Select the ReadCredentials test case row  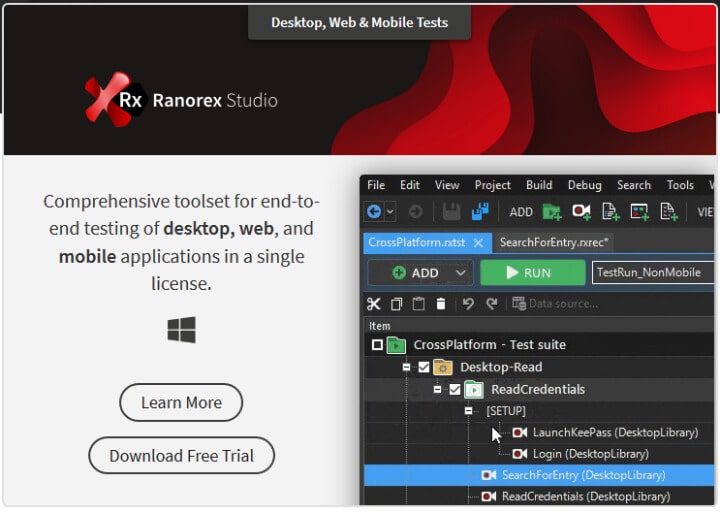(539, 389)
